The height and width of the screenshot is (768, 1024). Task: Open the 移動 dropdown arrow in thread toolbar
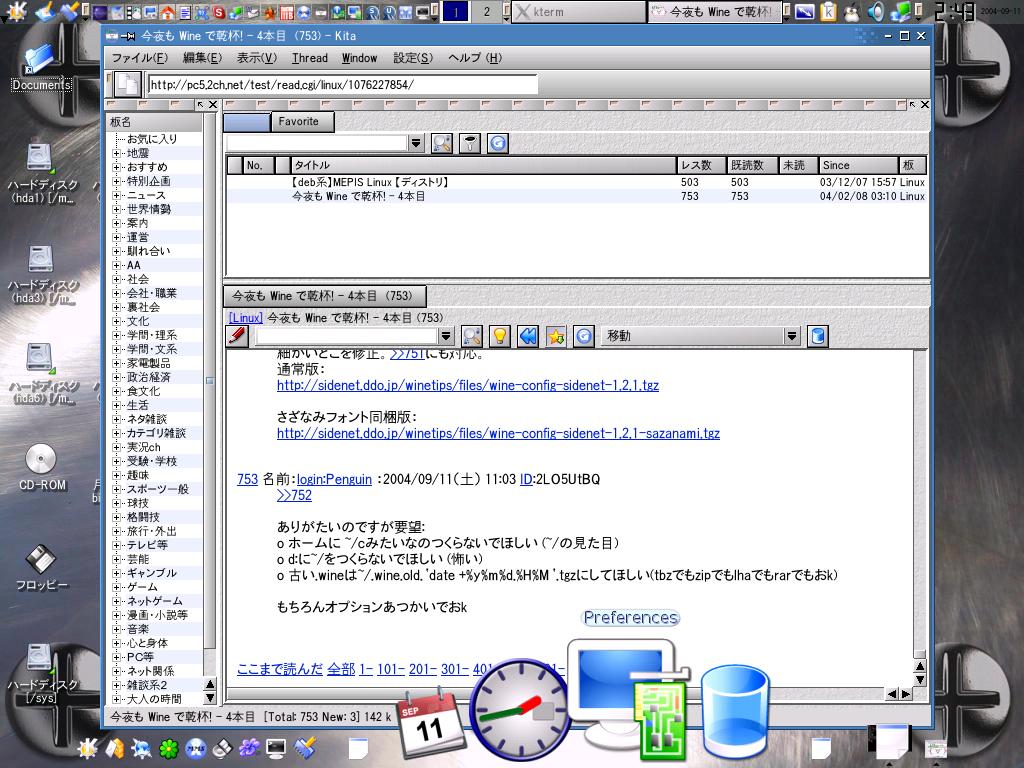click(792, 336)
